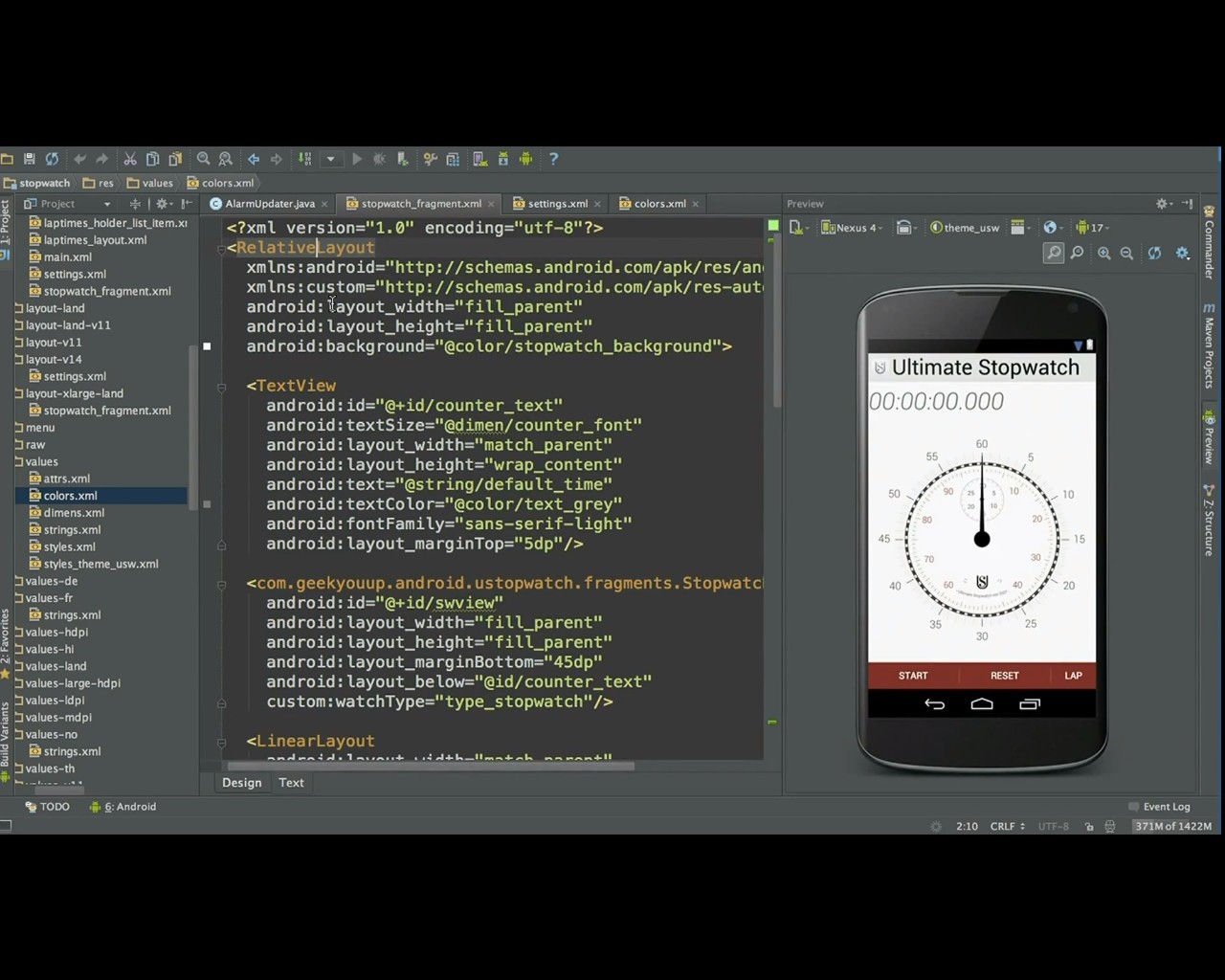Image resolution: width=1225 pixels, height=980 pixels.
Task: Open the Android Device Monitor icon
Action: pos(525,159)
